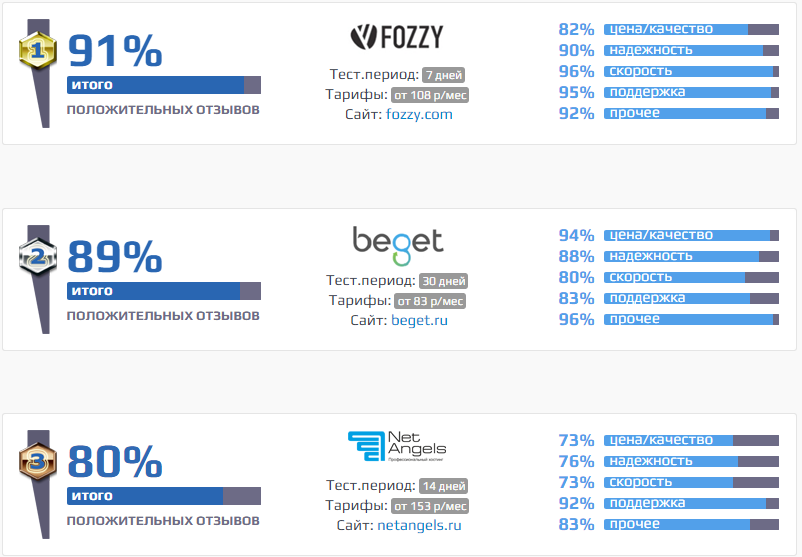Click the large 91% score for Fozzy
The image size is (802, 557).
[x=115, y=51]
